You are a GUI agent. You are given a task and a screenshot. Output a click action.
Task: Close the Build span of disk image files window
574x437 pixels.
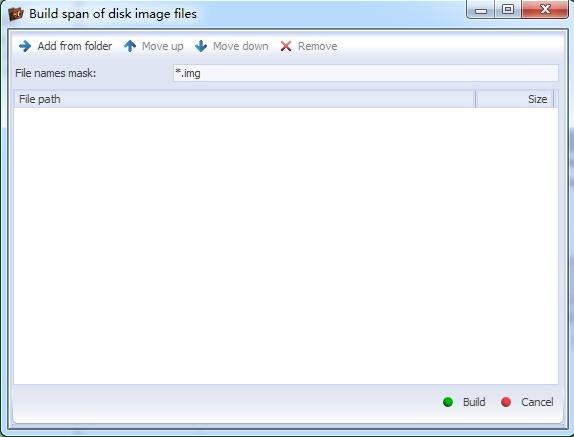tap(545, 10)
